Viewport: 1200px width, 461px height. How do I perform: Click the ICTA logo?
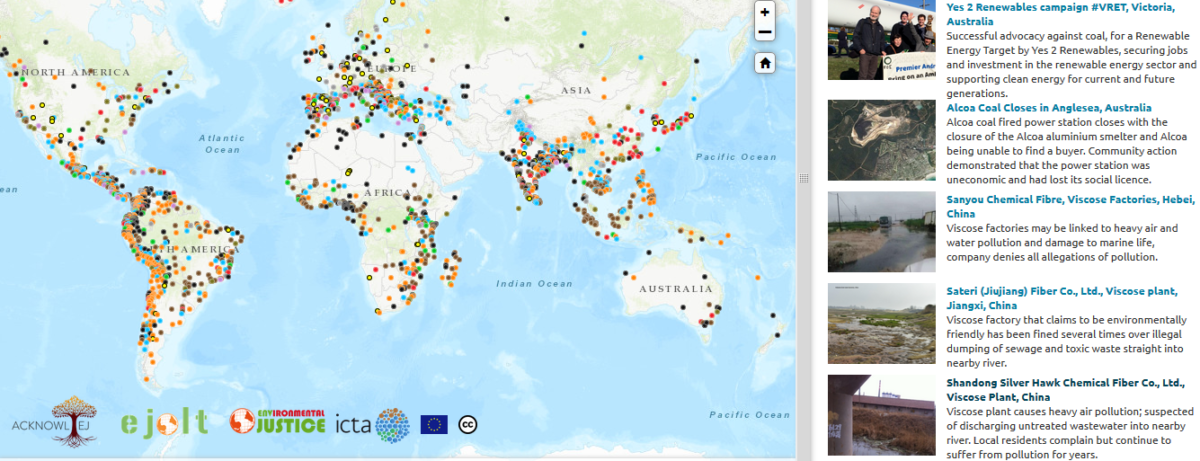click(373, 425)
